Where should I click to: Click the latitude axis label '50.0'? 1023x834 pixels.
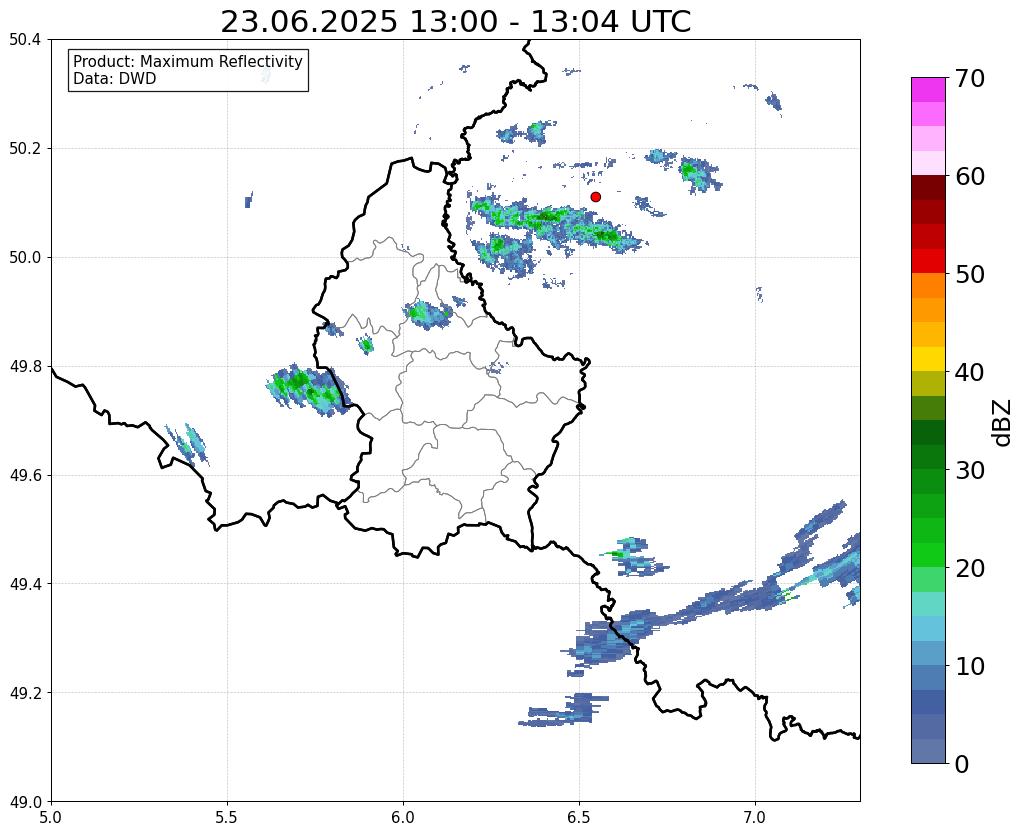25,258
